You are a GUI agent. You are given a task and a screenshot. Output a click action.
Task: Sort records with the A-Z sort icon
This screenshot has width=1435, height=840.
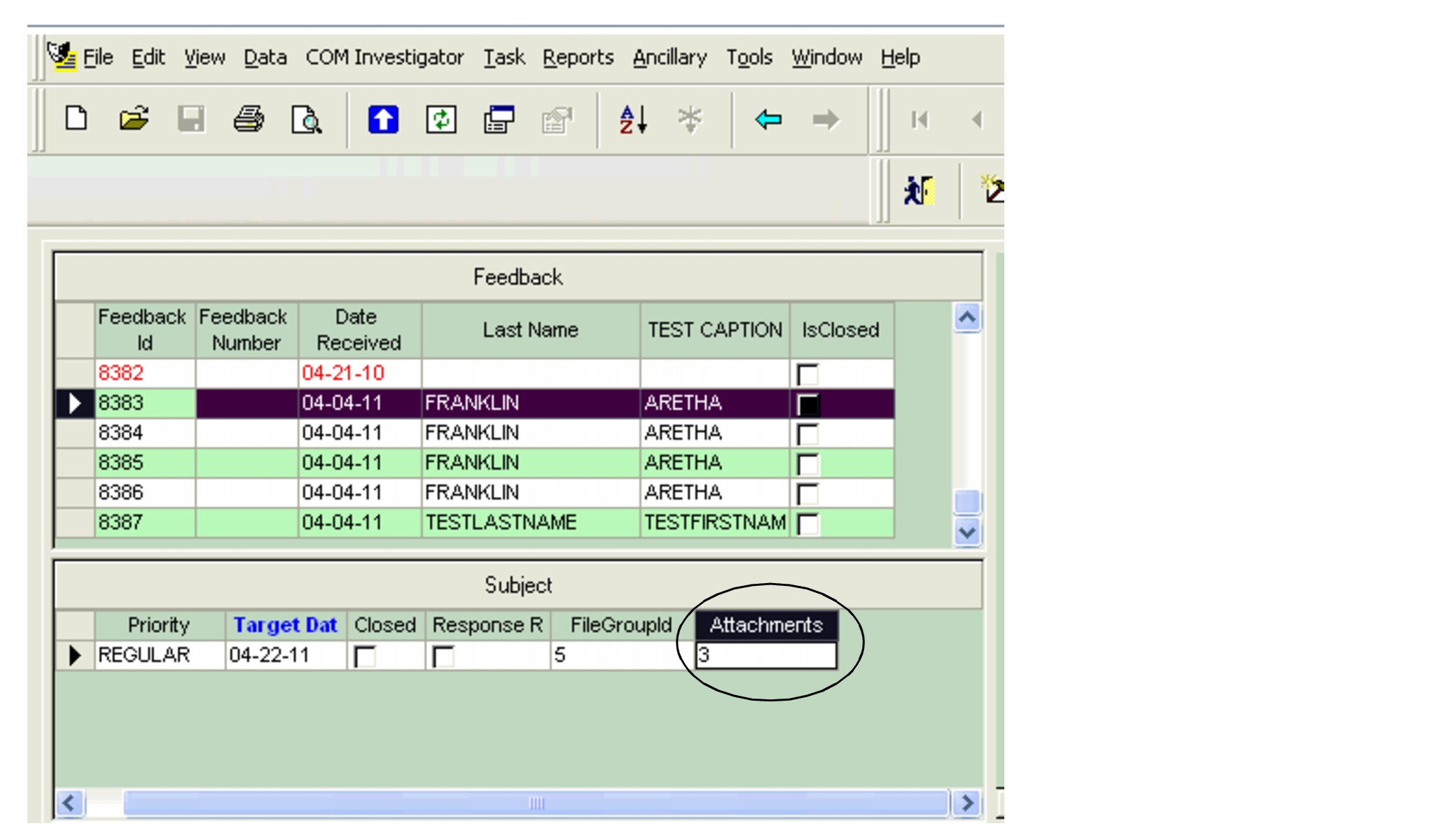[630, 119]
